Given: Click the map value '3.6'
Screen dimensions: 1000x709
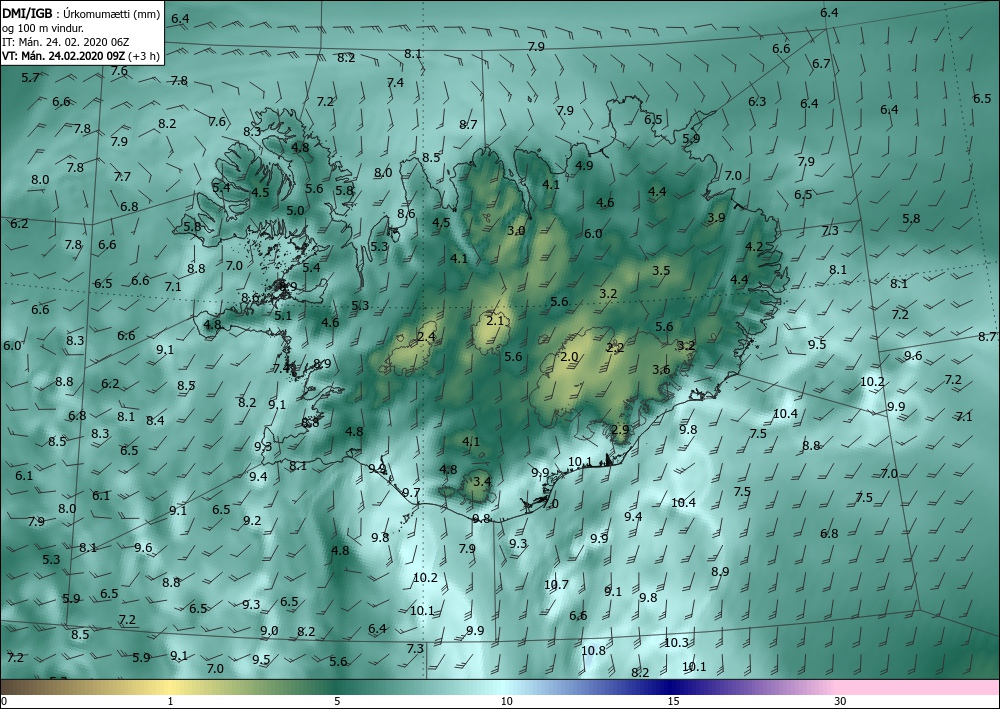Looking at the screenshot, I should pos(661,370).
